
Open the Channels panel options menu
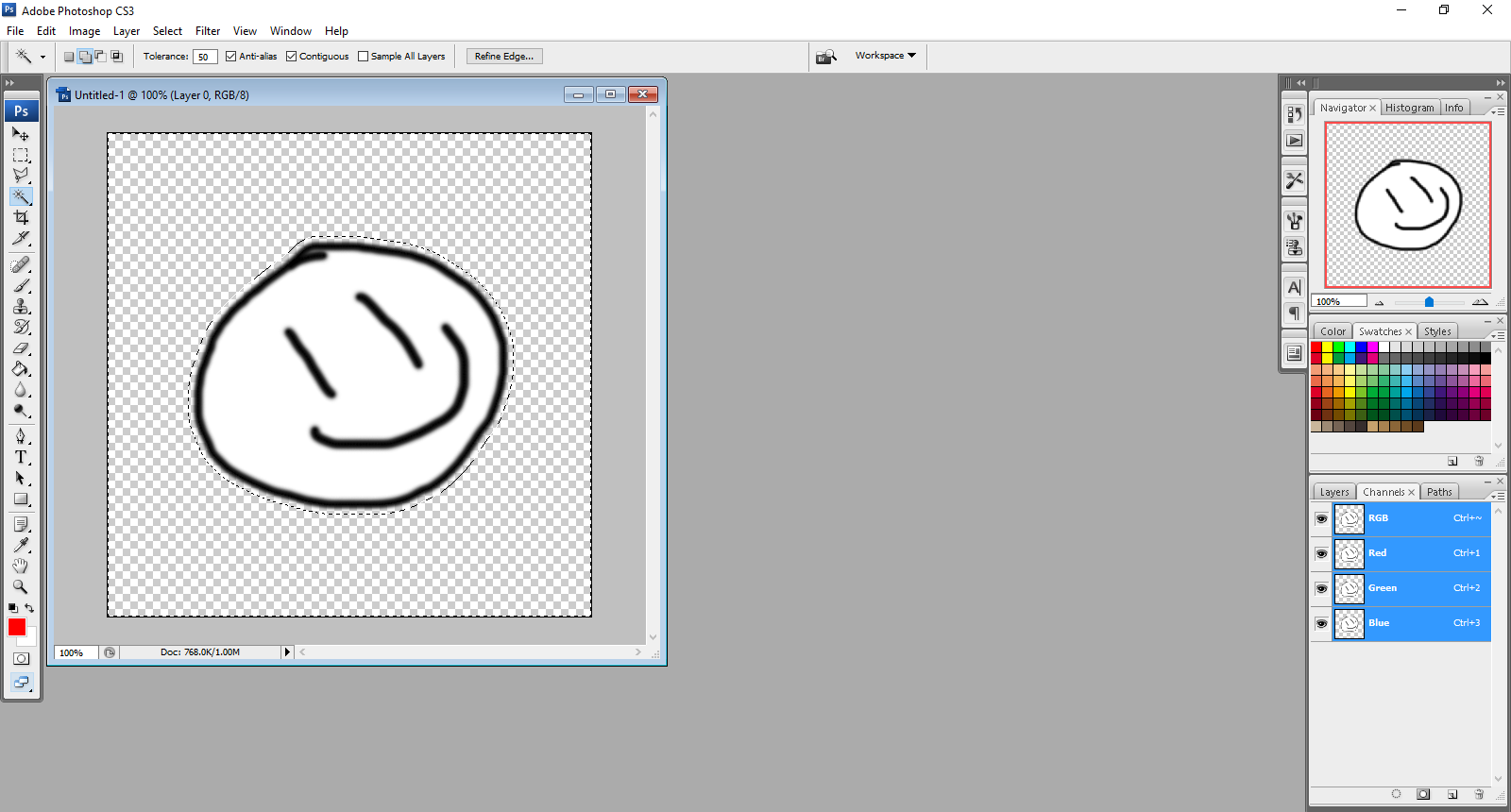pyautogui.click(x=1498, y=496)
